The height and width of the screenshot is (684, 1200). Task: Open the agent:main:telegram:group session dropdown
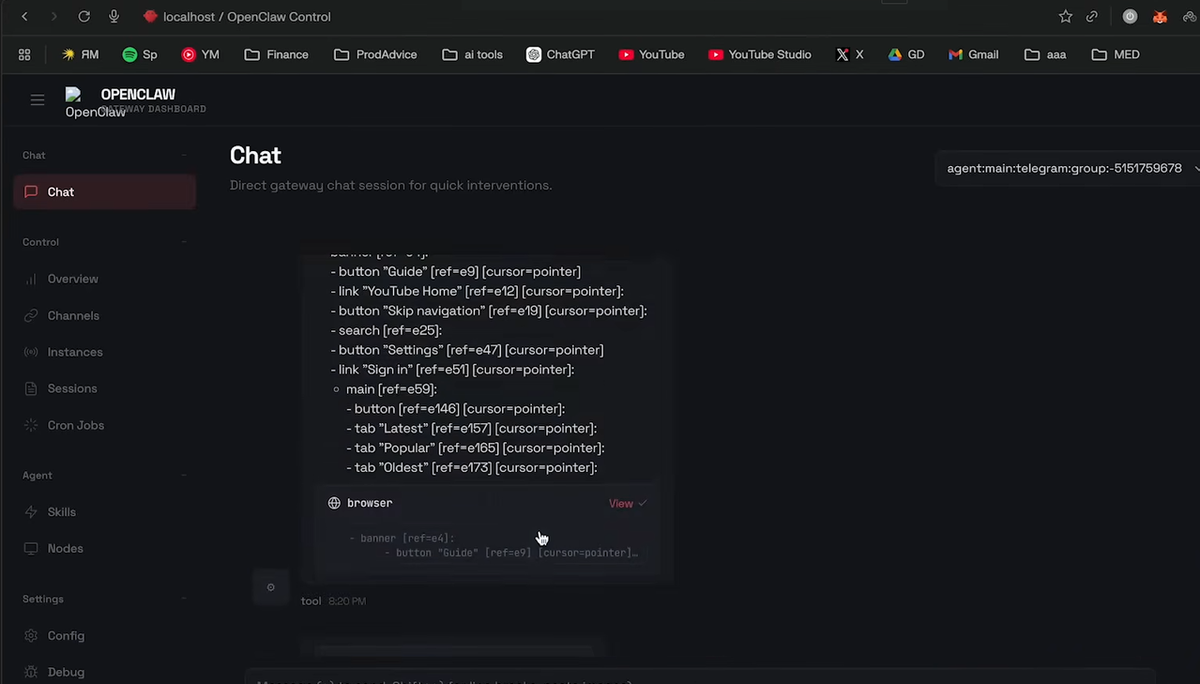tap(1070, 168)
